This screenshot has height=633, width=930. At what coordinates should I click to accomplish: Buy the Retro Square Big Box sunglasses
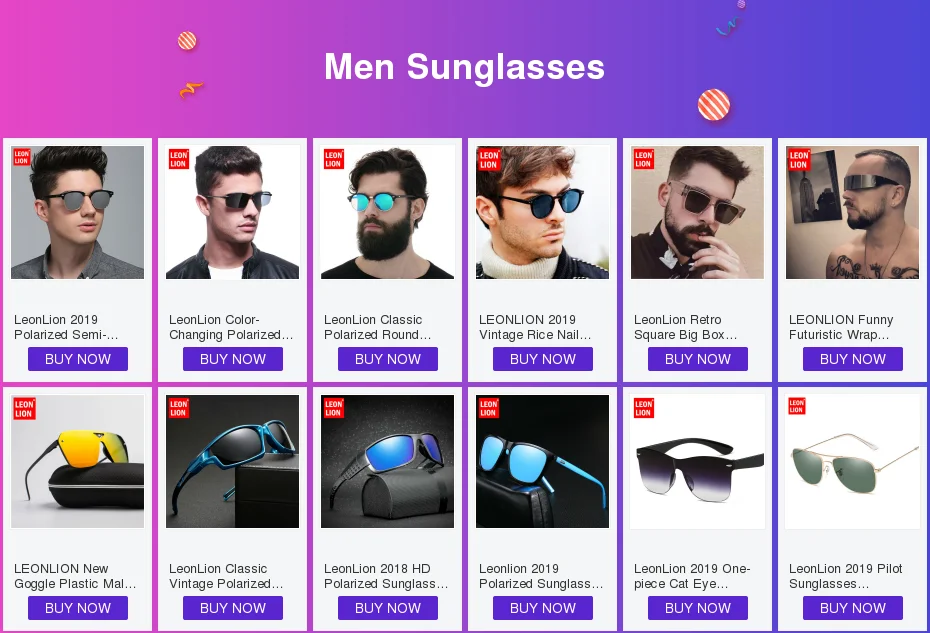coord(698,359)
